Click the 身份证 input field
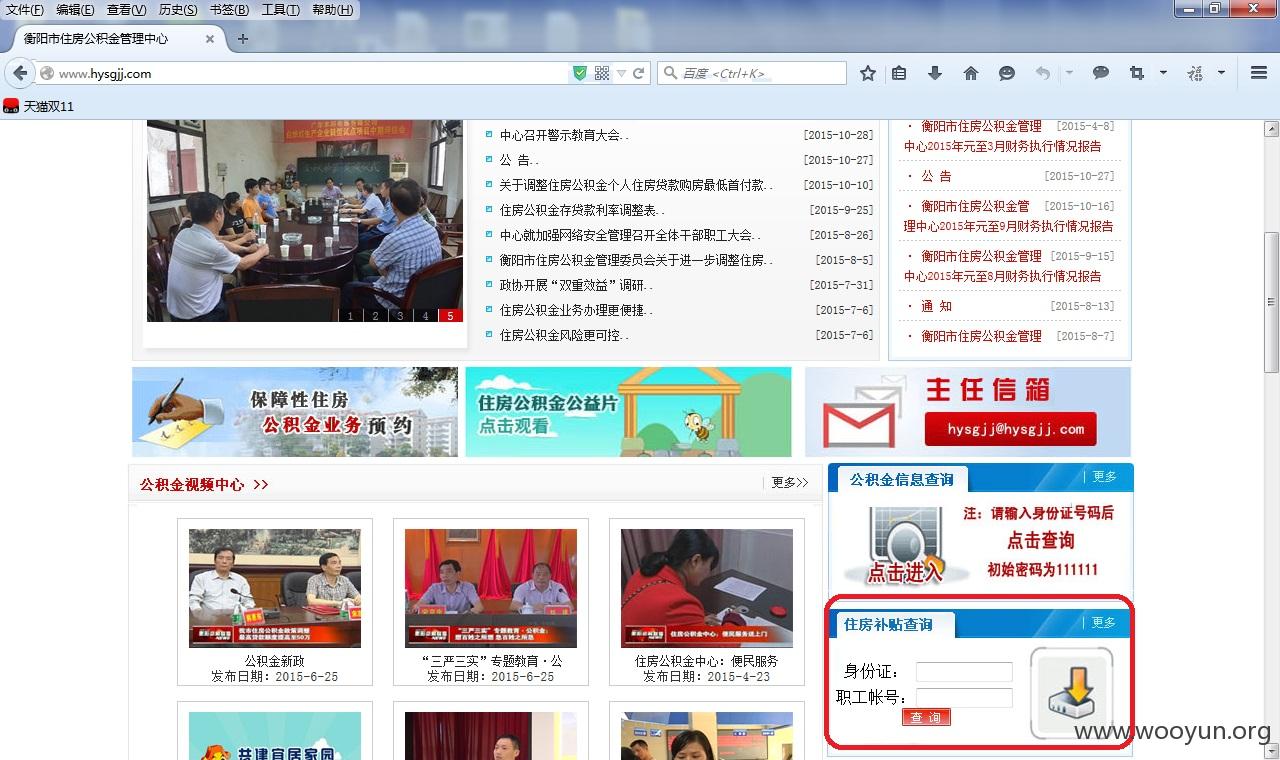 coord(964,672)
